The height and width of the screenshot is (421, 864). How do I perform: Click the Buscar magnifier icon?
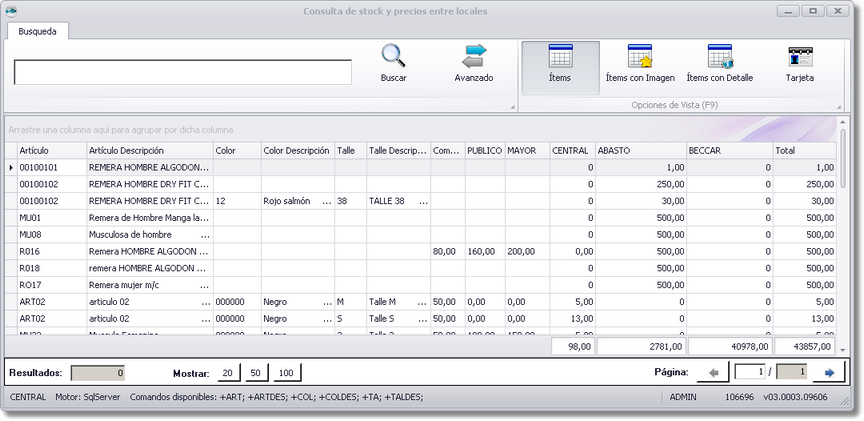click(393, 56)
